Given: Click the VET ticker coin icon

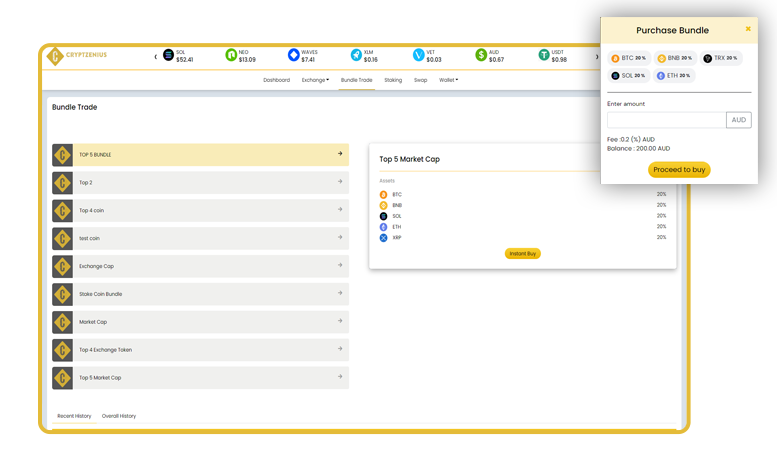Looking at the screenshot, I should (418, 55).
